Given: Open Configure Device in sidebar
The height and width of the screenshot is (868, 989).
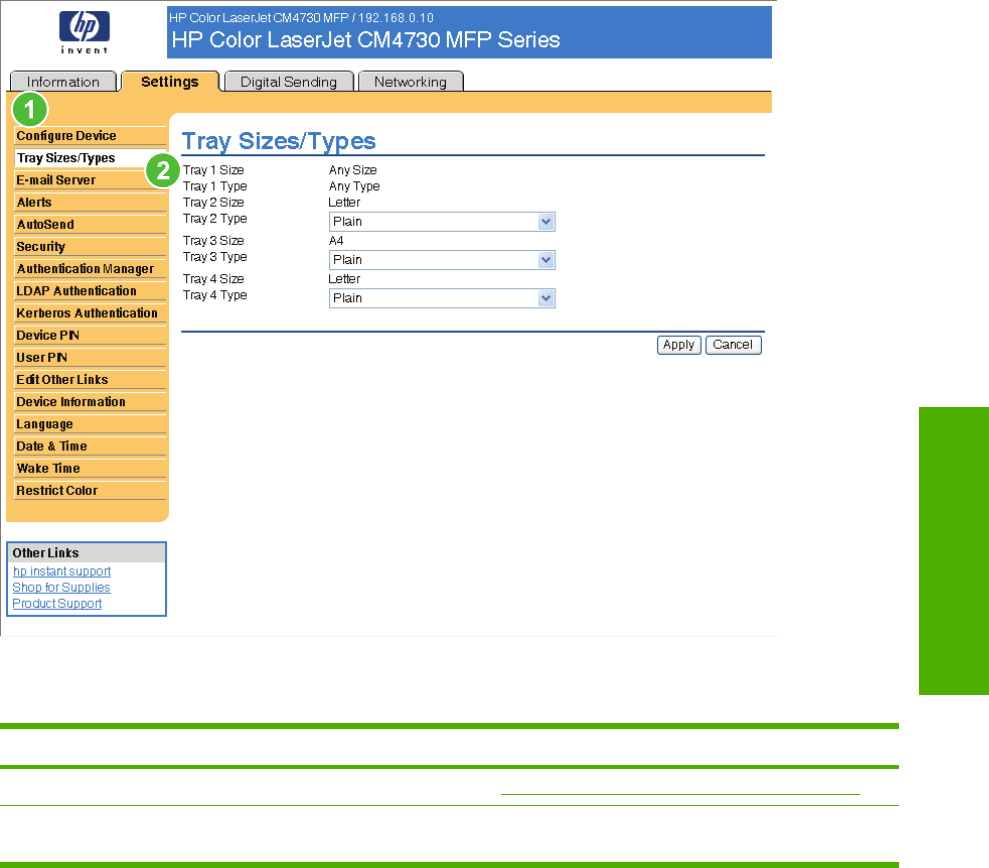Looking at the screenshot, I should (90, 136).
